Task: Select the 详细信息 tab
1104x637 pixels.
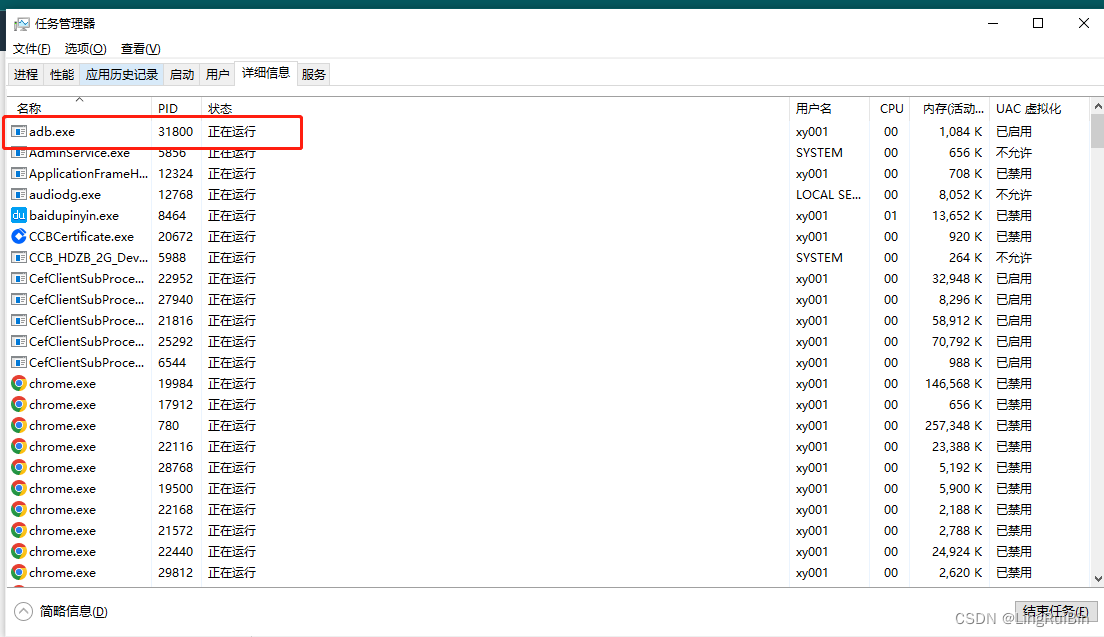Action: coord(265,73)
